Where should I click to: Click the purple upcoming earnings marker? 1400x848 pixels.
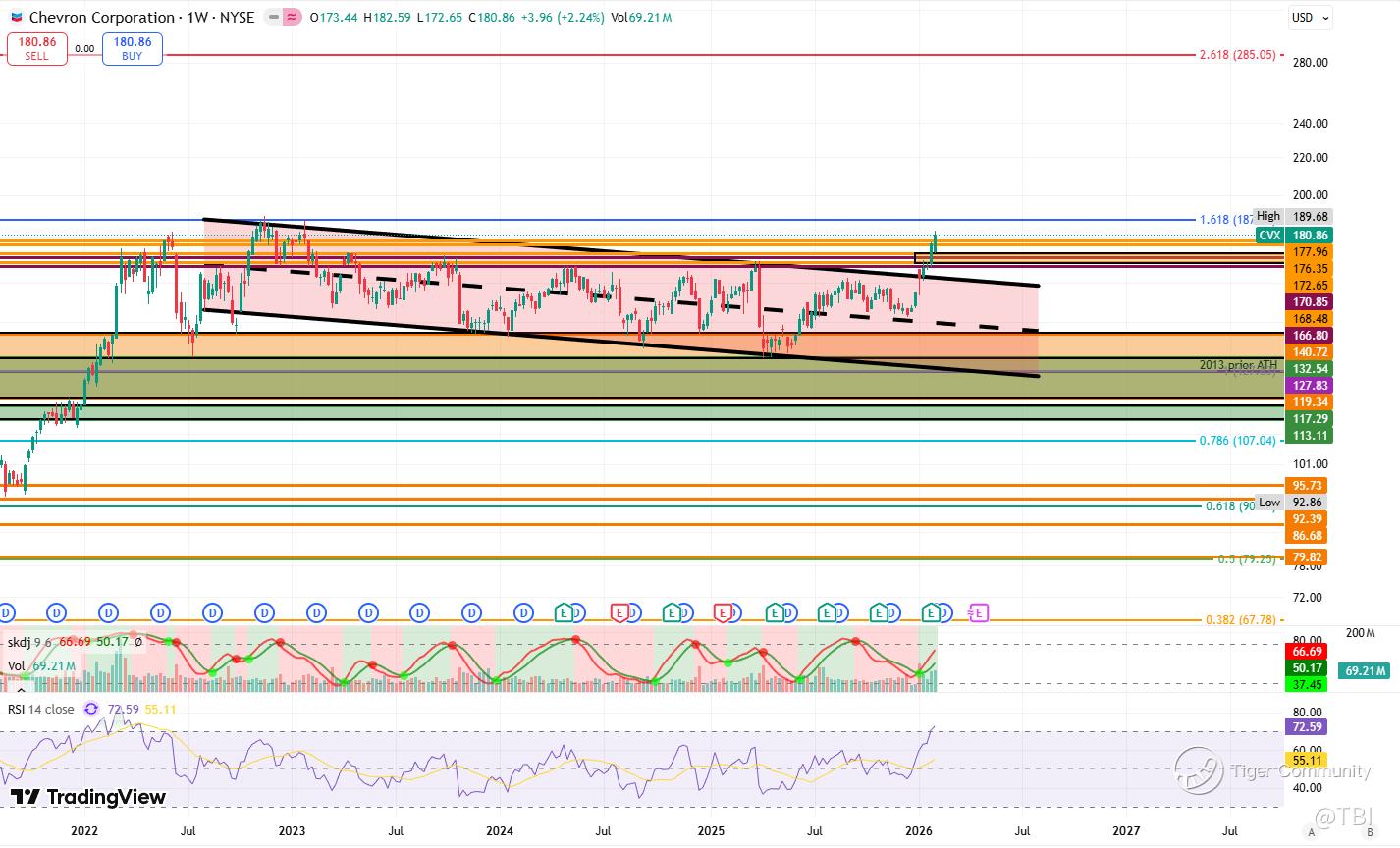coord(978,613)
